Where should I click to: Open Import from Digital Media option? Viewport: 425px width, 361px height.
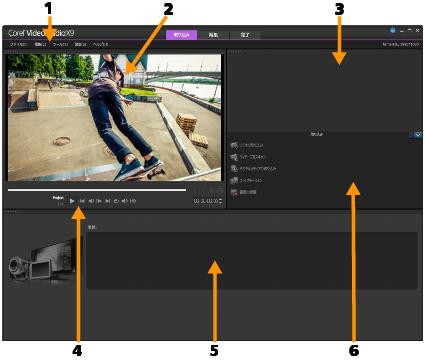tap(253, 169)
